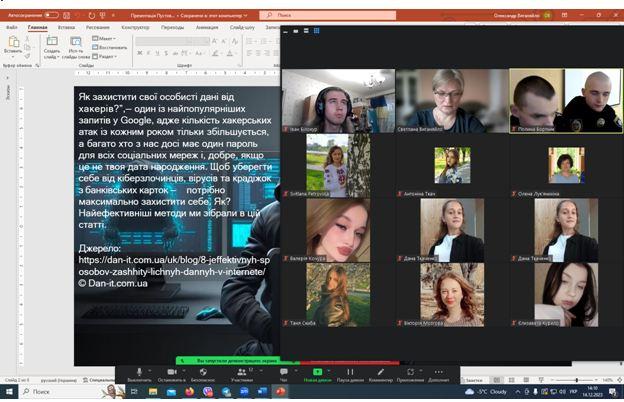Screen dimensions: 624x402
Task: Select the blue gallery view icon in Zoom panel
Action: click(316, 30)
